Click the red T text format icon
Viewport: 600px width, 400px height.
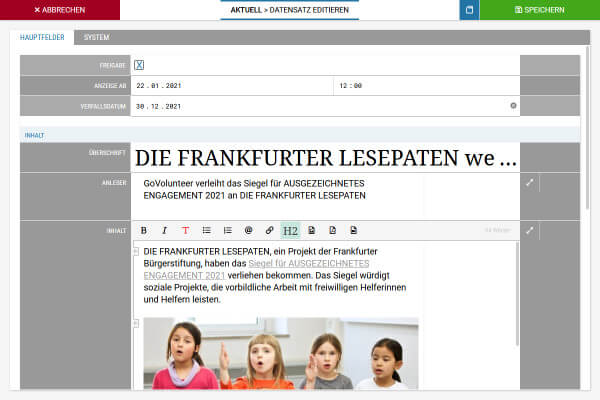[x=186, y=230]
